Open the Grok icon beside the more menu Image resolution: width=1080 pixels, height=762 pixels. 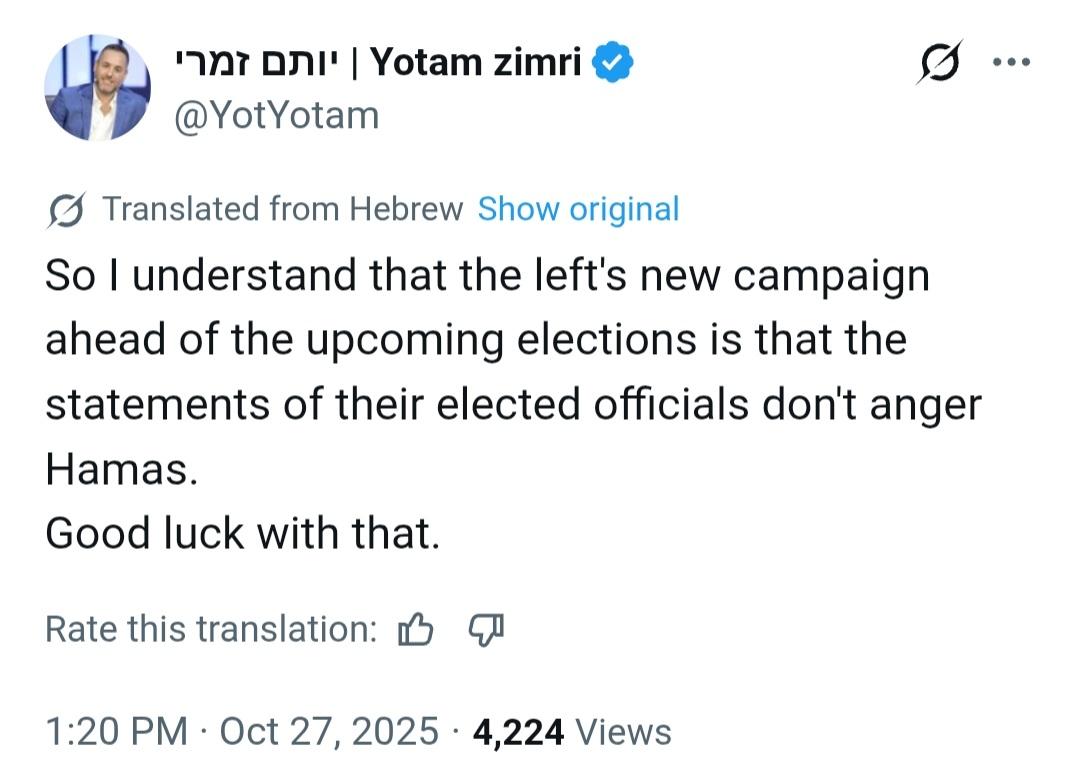(939, 62)
